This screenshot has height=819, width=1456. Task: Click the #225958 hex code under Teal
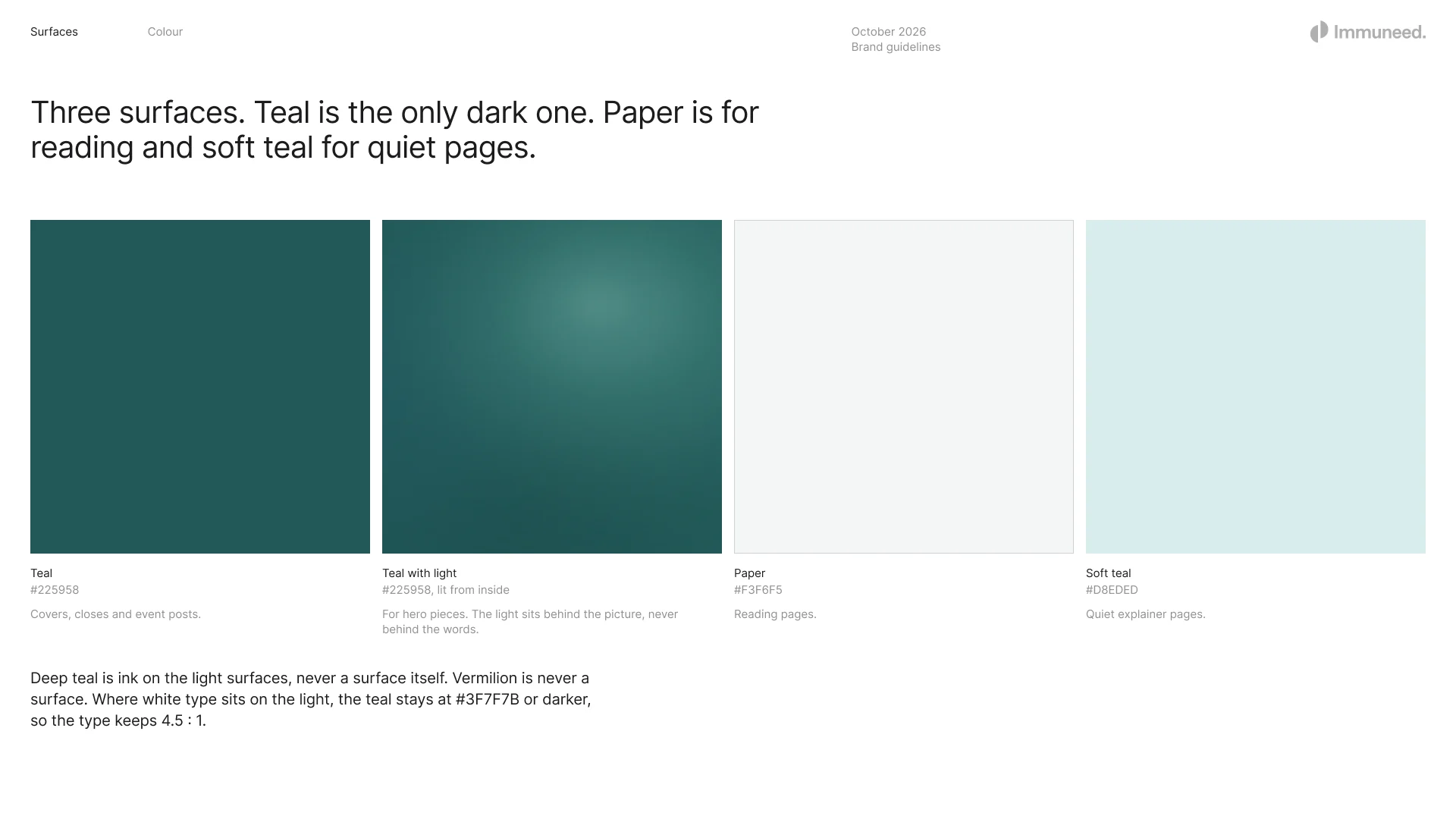pos(55,590)
